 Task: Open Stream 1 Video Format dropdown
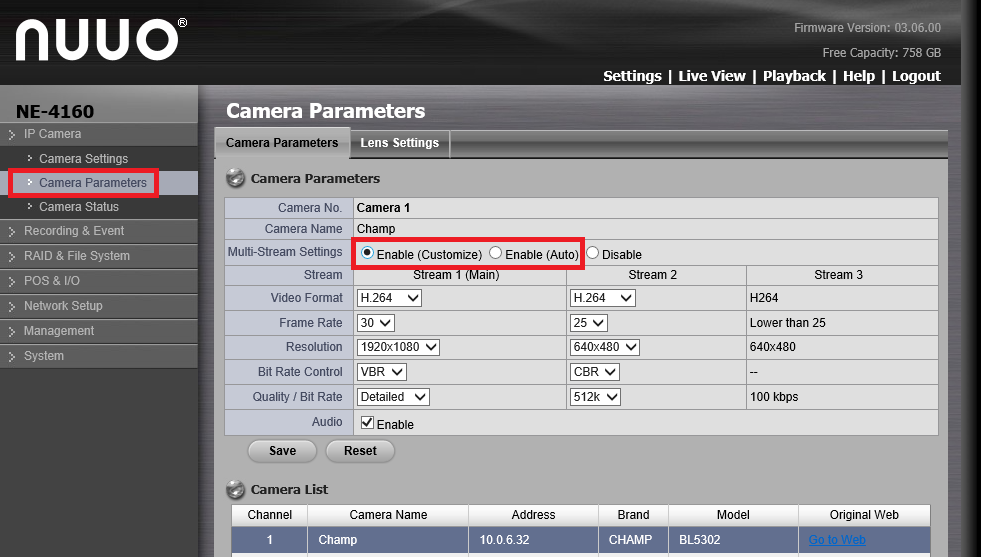[x=389, y=298]
